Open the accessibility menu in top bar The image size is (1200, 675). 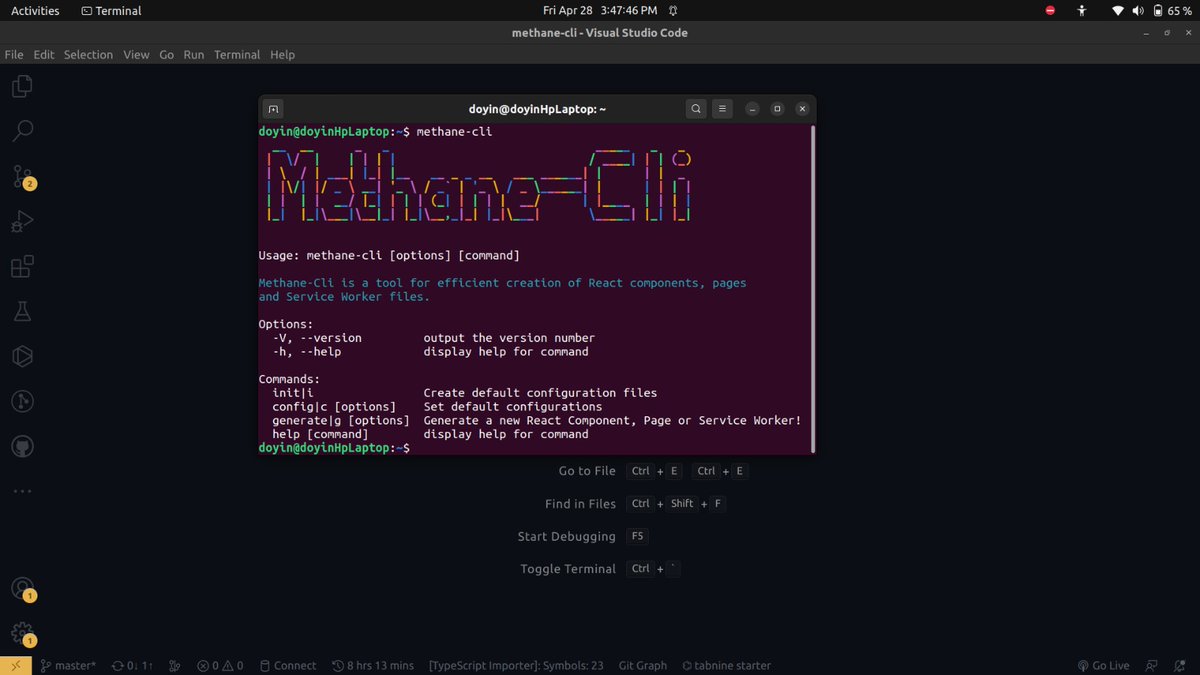pyautogui.click(x=1081, y=10)
